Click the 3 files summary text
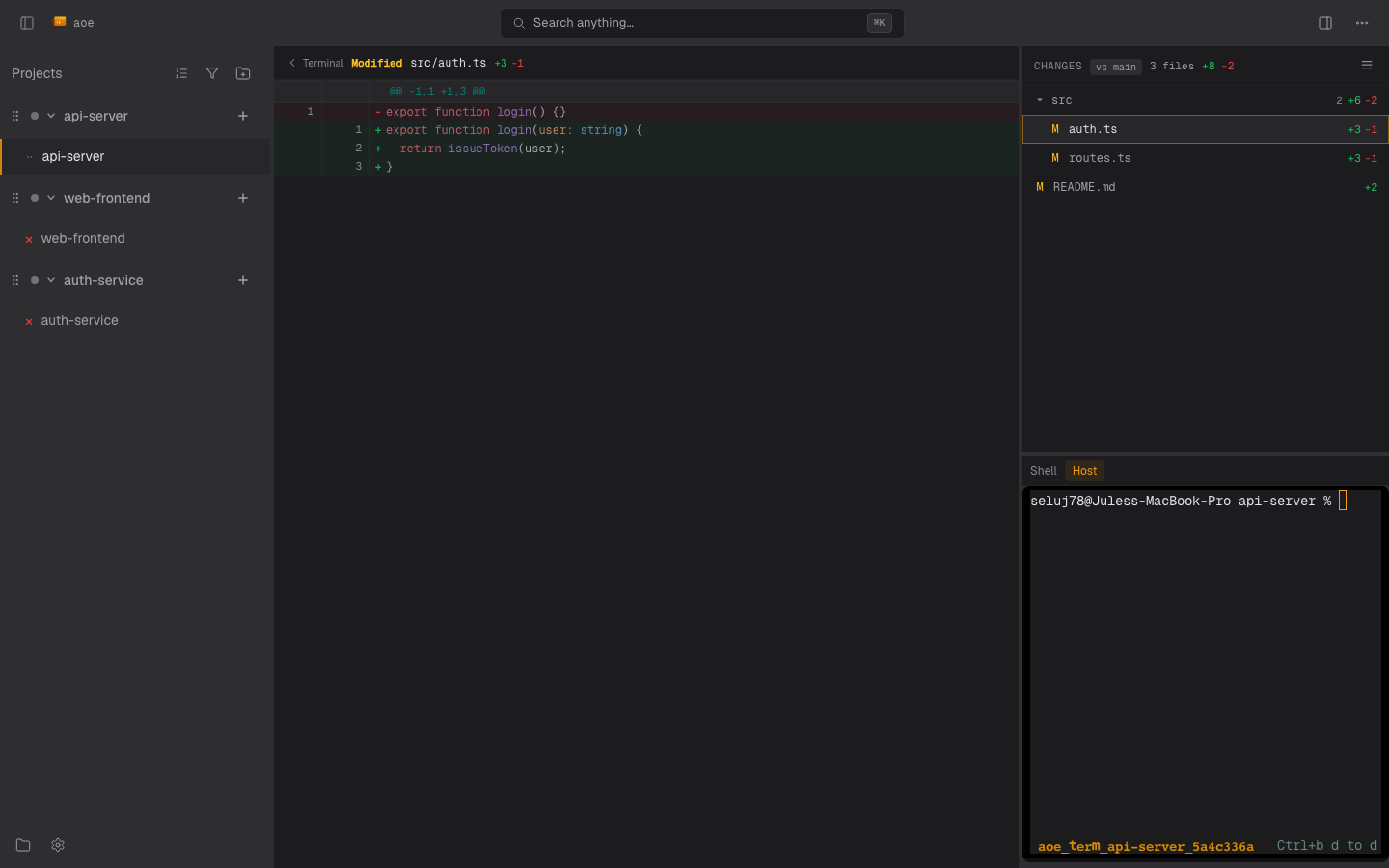Image resolution: width=1389 pixels, height=868 pixels. coord(1171,67)
